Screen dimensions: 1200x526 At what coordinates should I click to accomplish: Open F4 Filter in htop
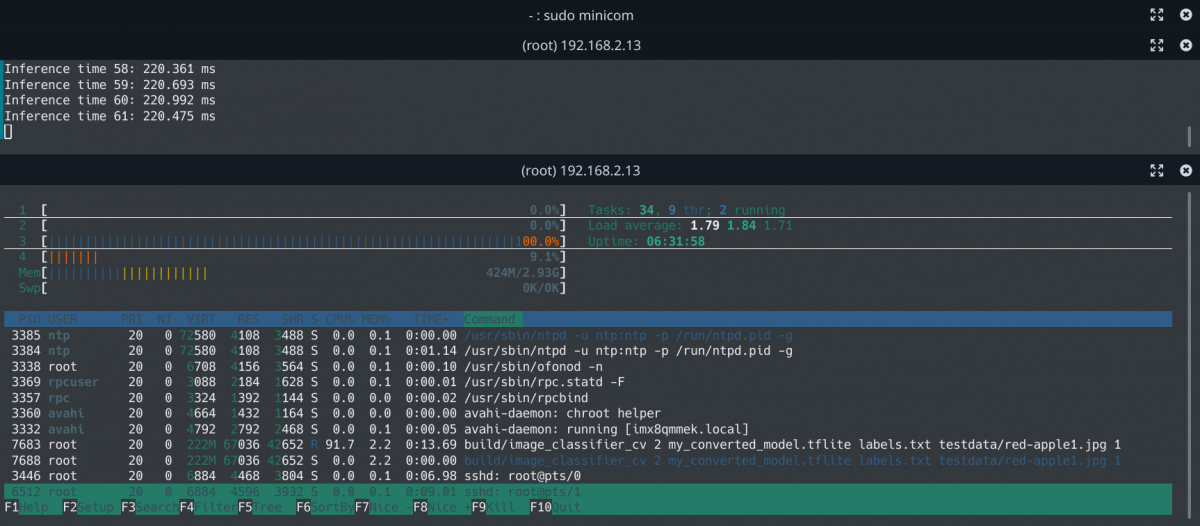202,507
